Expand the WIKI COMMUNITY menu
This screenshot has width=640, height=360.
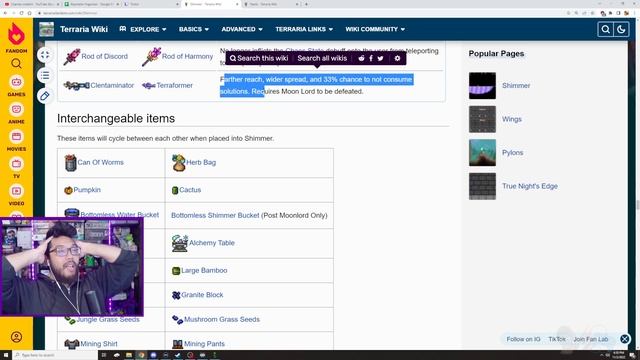(375, 29)
